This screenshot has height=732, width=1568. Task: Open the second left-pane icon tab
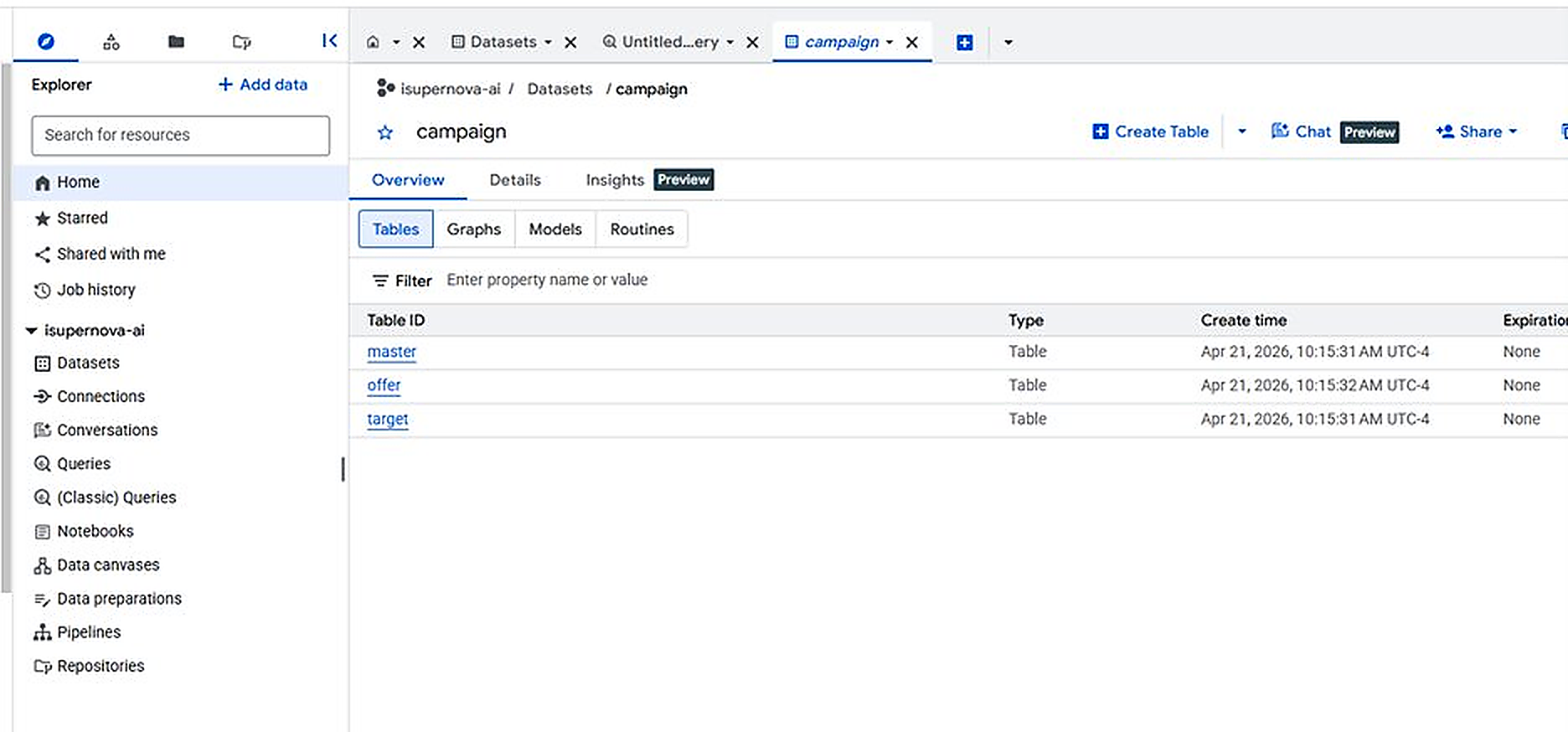click(x=111, y=42)
